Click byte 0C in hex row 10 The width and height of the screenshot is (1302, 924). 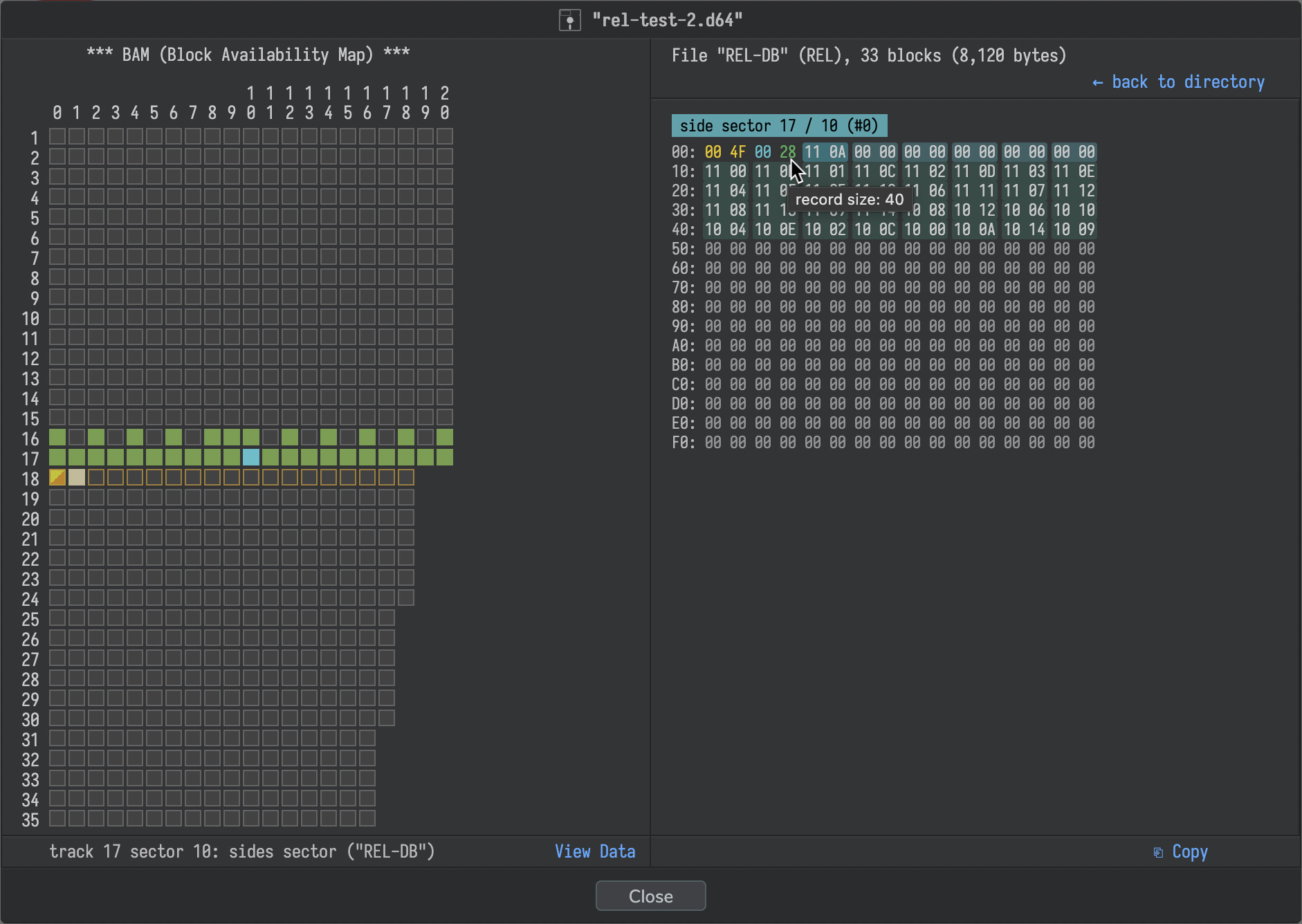(888, 172)
